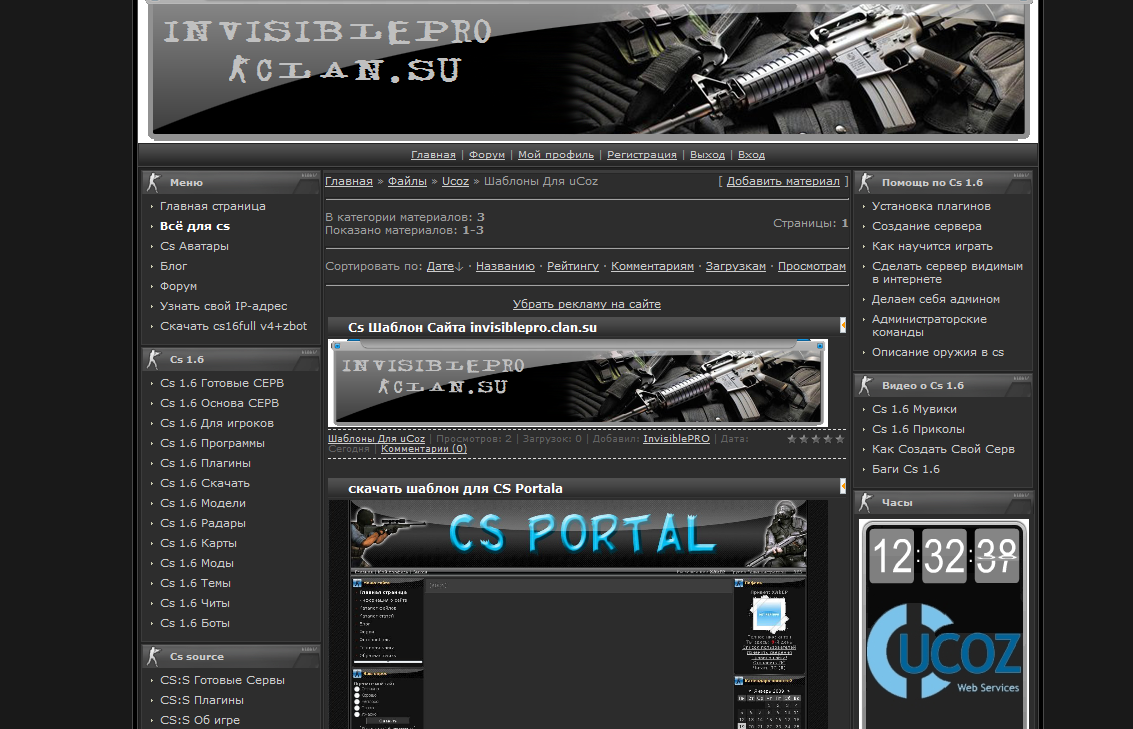
Task: Click Убрать рекламу на сайте
Action: tap(587, 304)
